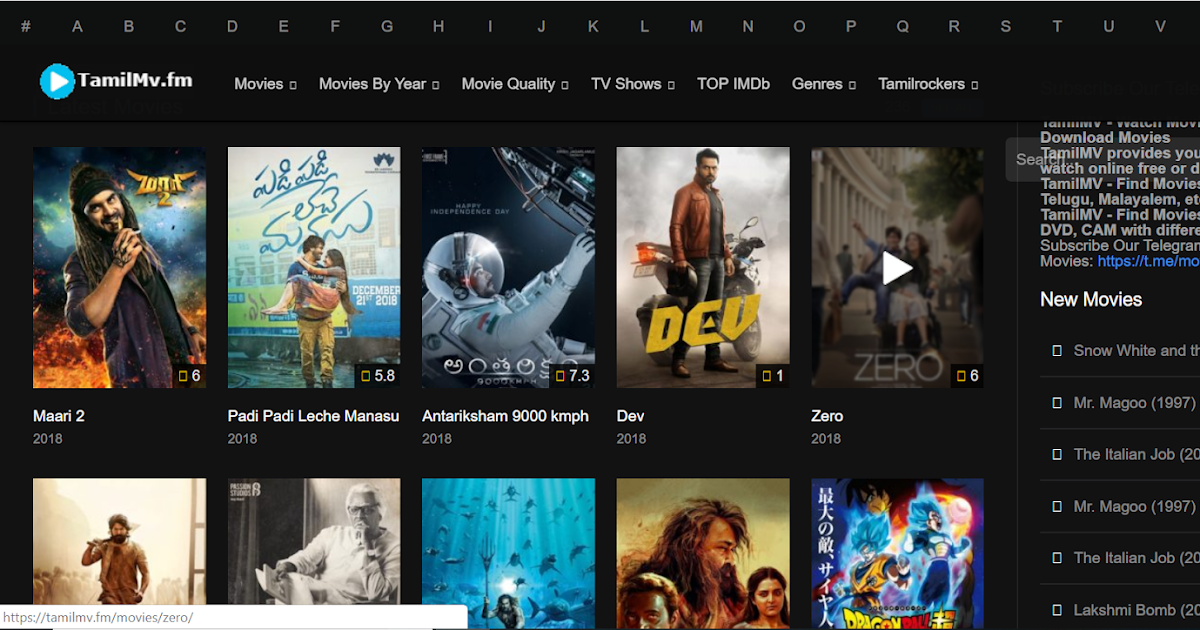The image size is (1200, 630).
Task: Filter titles by # symbol
Action: click(26, 26)
